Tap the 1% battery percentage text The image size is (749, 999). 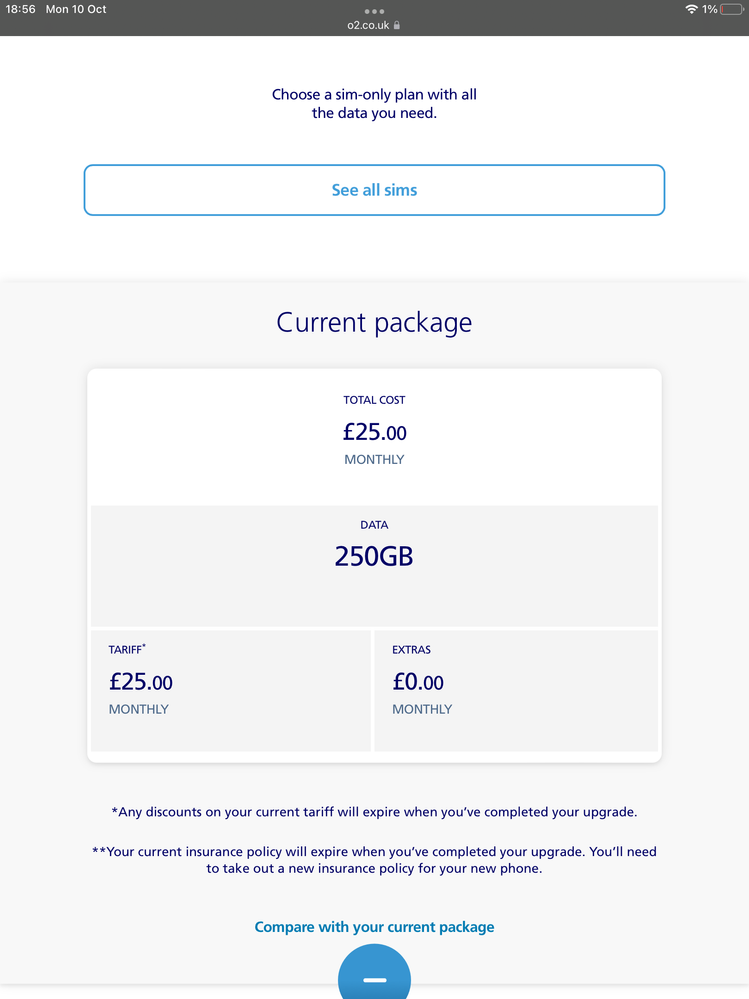710,9
